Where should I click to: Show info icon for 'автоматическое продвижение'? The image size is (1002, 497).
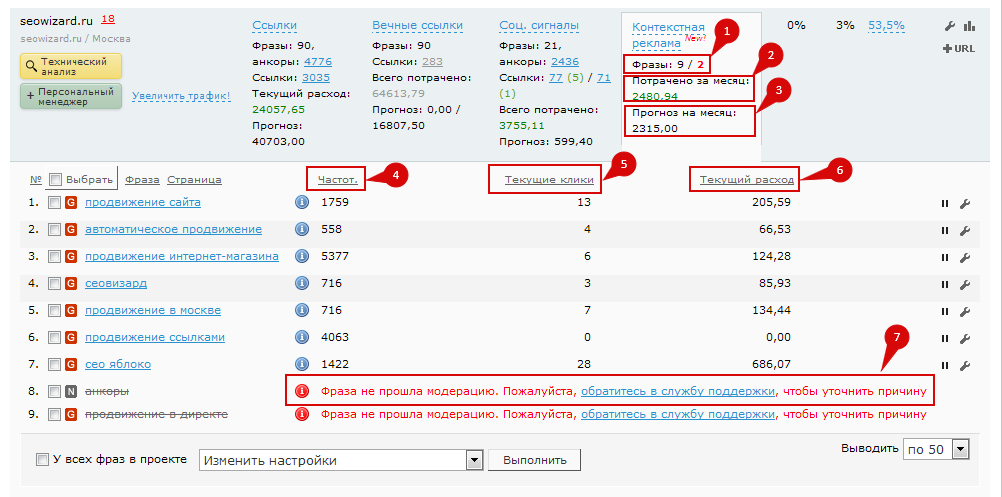coord(302,229)
